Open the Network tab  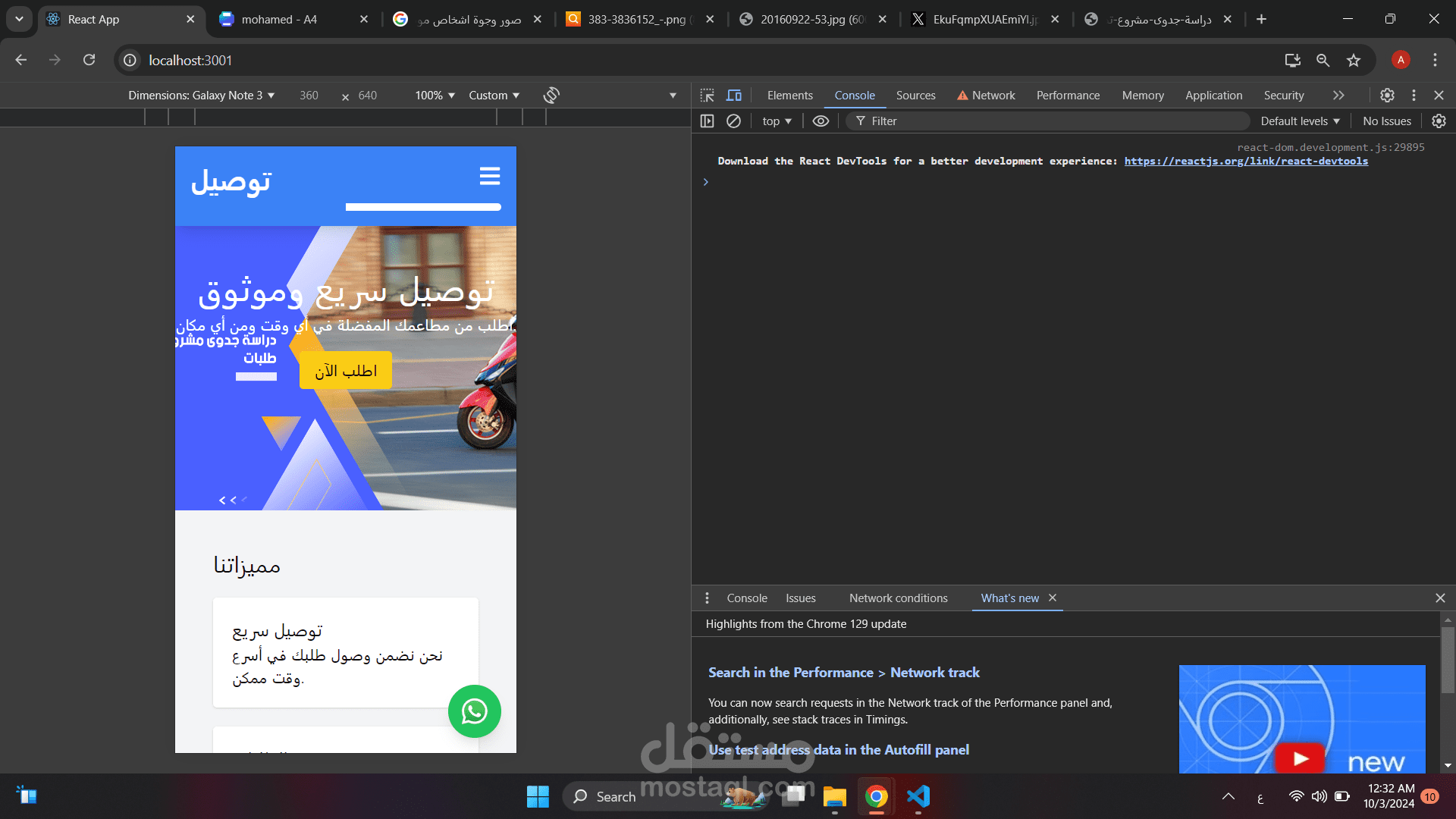986,95
